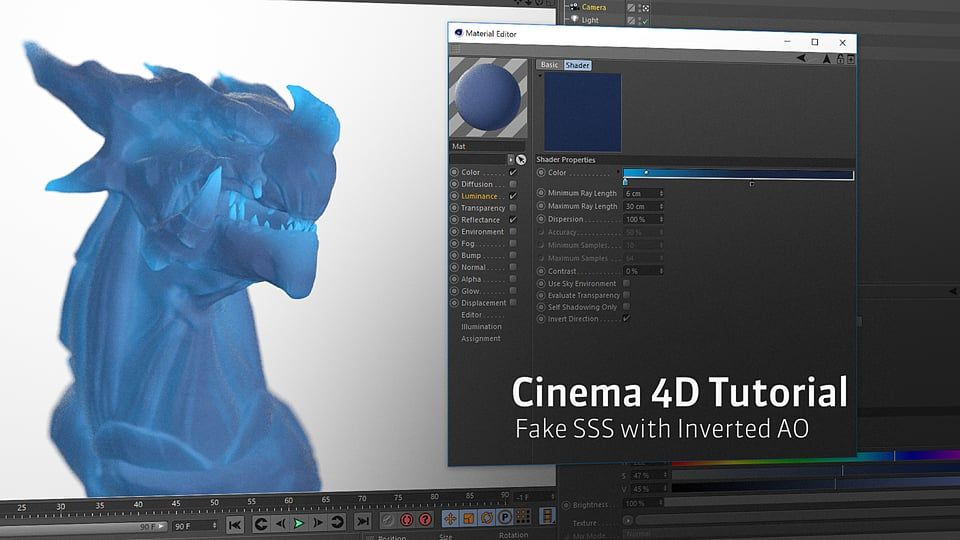Image resolution: width=960 pixels, height=540 pixels.
Task: Click the film strip icon on timeline bar
Action: pyautogui.click(x=547, y=516)
